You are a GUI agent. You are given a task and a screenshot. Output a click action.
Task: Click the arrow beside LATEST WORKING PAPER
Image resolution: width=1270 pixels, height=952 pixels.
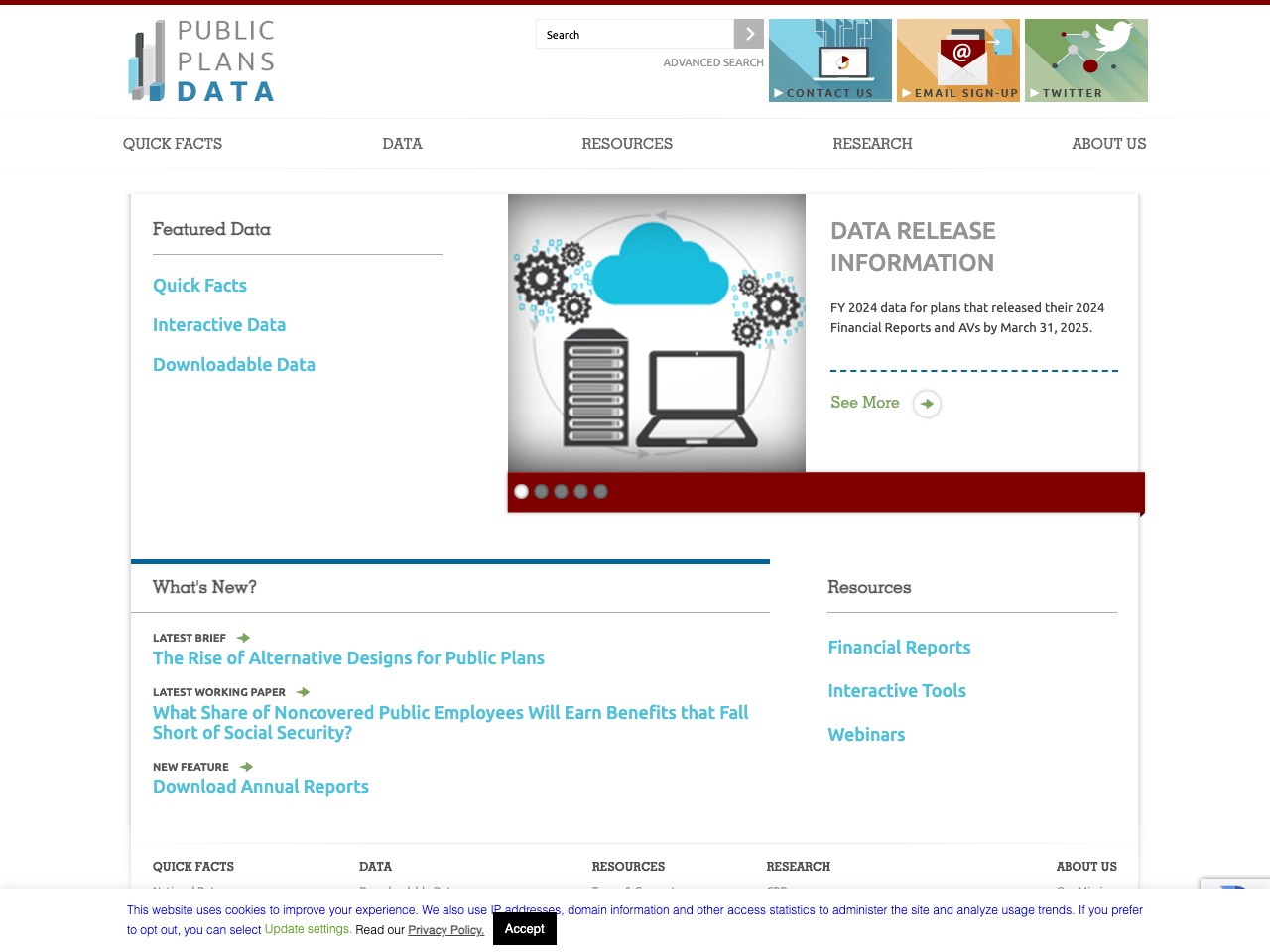point(302,691)
